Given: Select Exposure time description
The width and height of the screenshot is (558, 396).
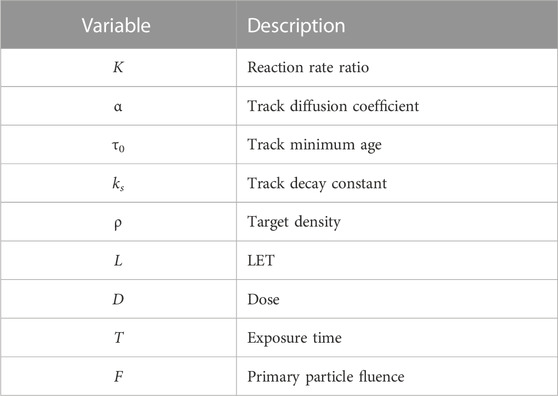Looking at the screenshot, I should point(294,338).
